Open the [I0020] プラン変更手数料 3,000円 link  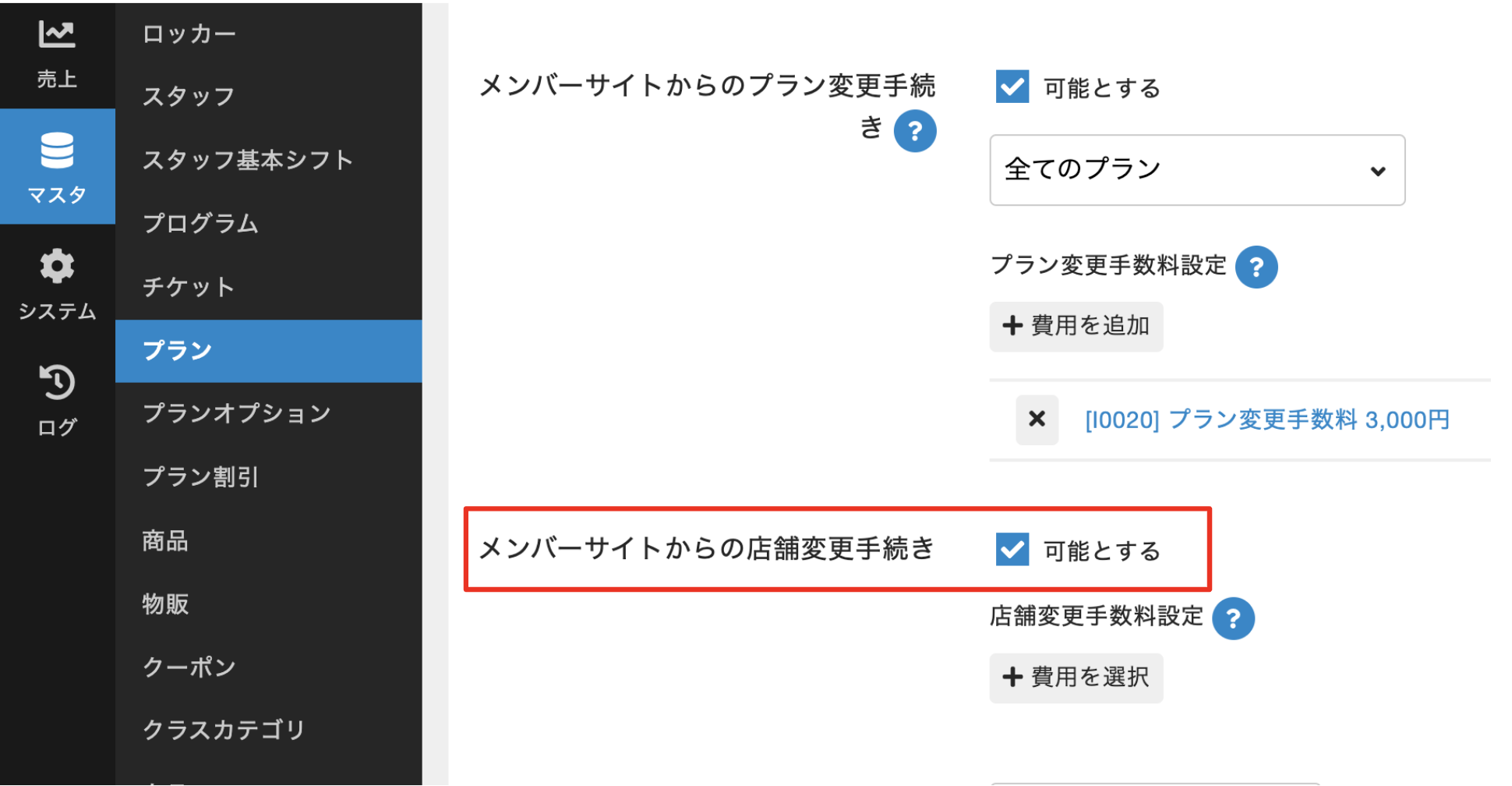(1266, 420)
